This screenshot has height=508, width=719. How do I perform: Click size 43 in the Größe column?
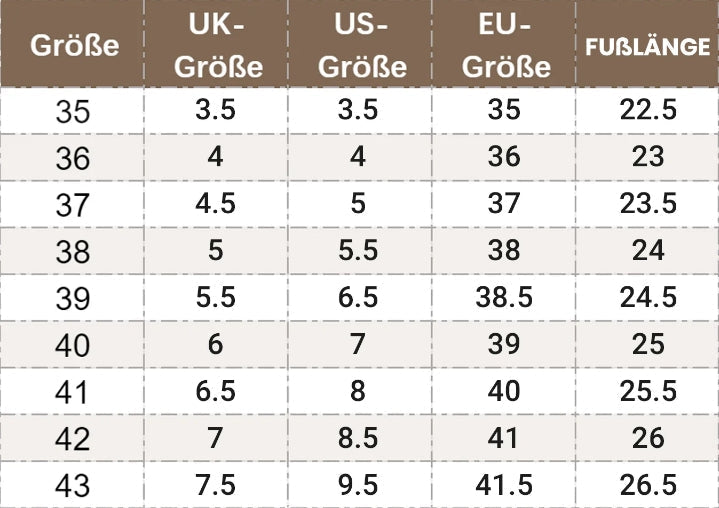click(72, 486)
